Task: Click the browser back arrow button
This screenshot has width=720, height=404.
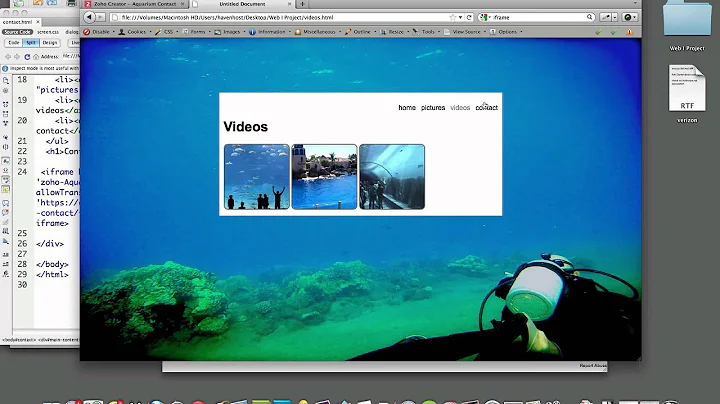Action: [88, 17]
